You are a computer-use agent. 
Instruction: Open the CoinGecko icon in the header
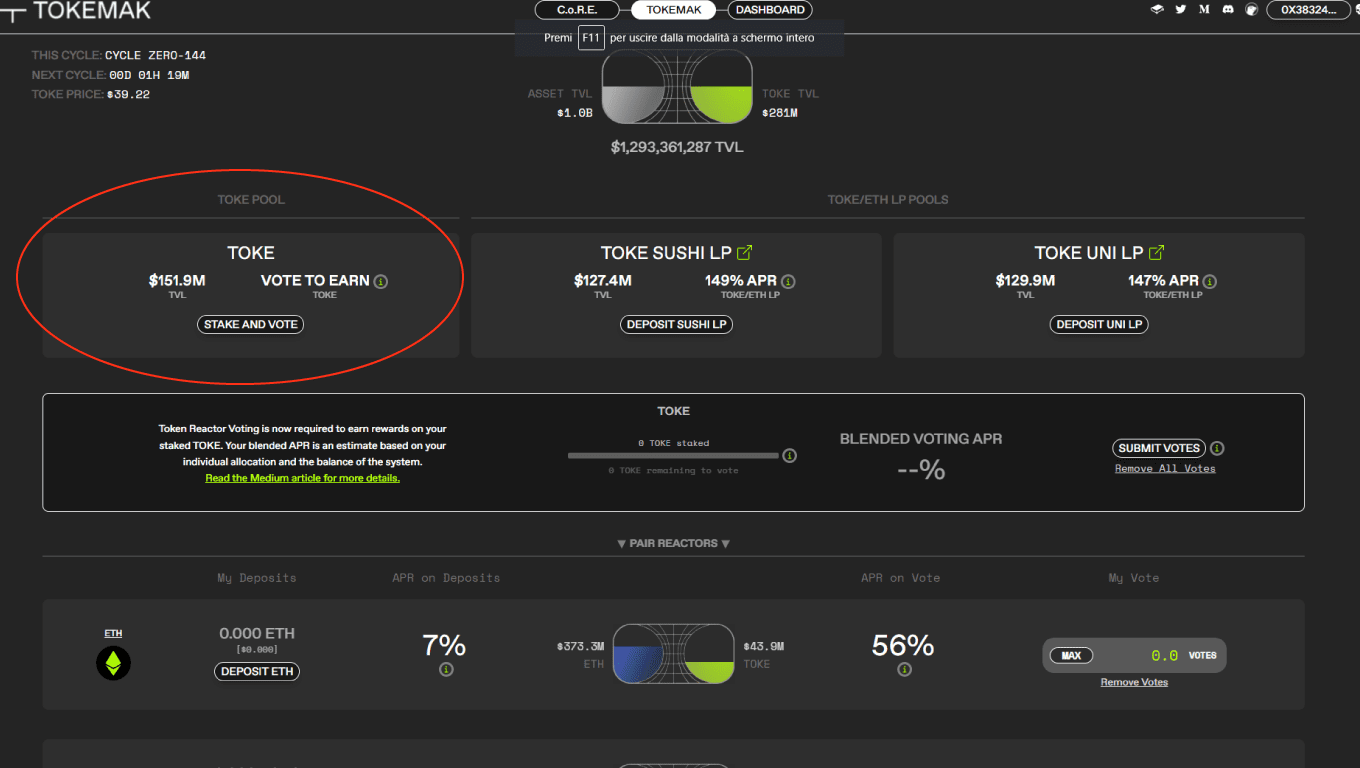[1251, 10]
